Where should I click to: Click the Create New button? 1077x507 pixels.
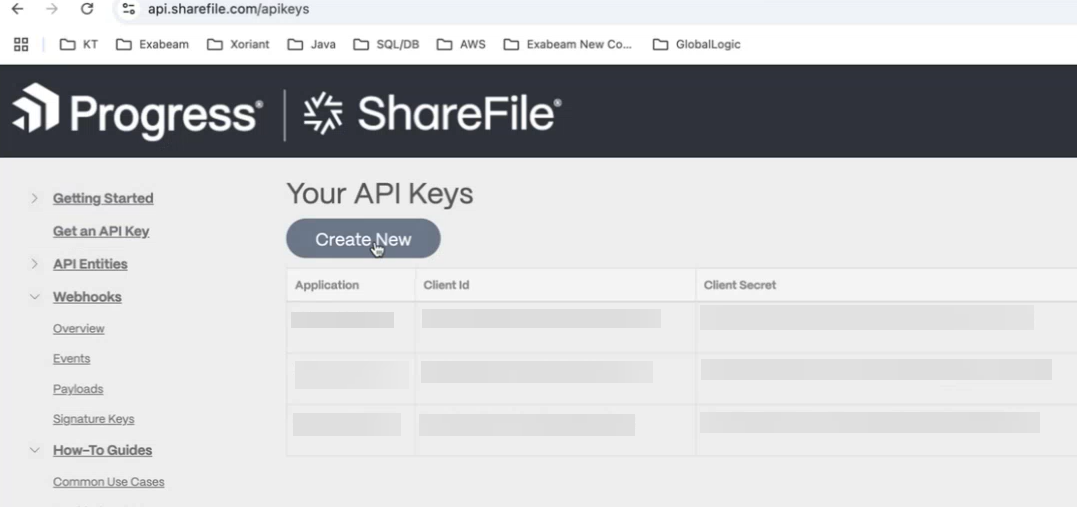(363, 239)
